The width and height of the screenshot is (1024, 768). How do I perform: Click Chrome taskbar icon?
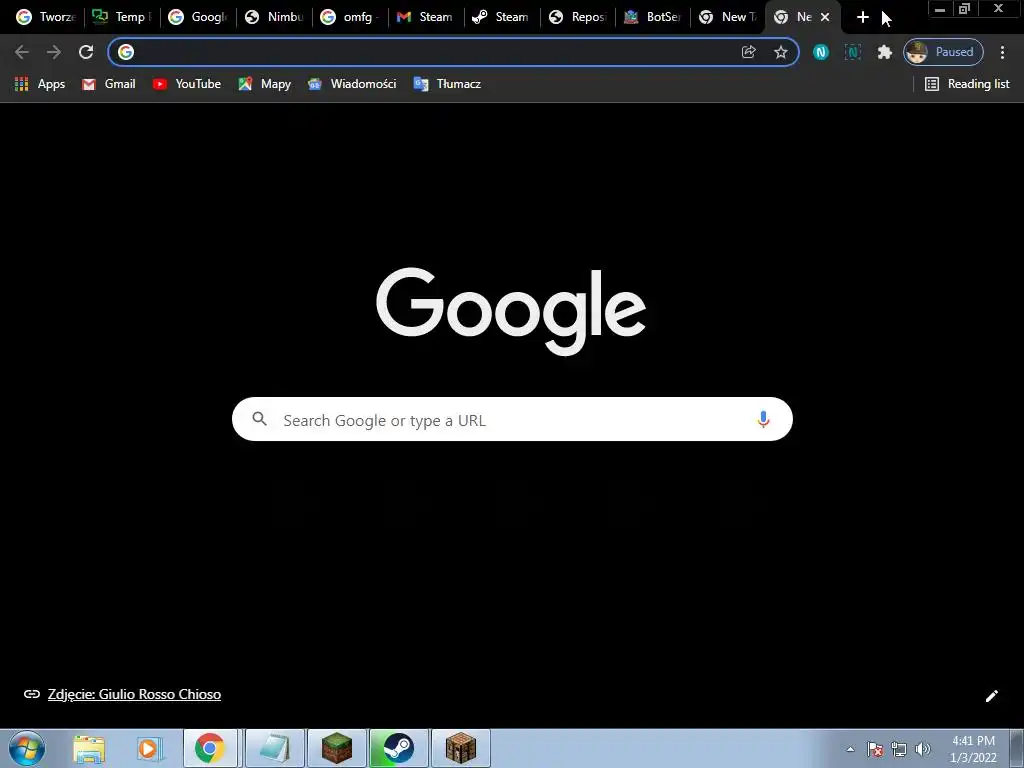point(210,748)
